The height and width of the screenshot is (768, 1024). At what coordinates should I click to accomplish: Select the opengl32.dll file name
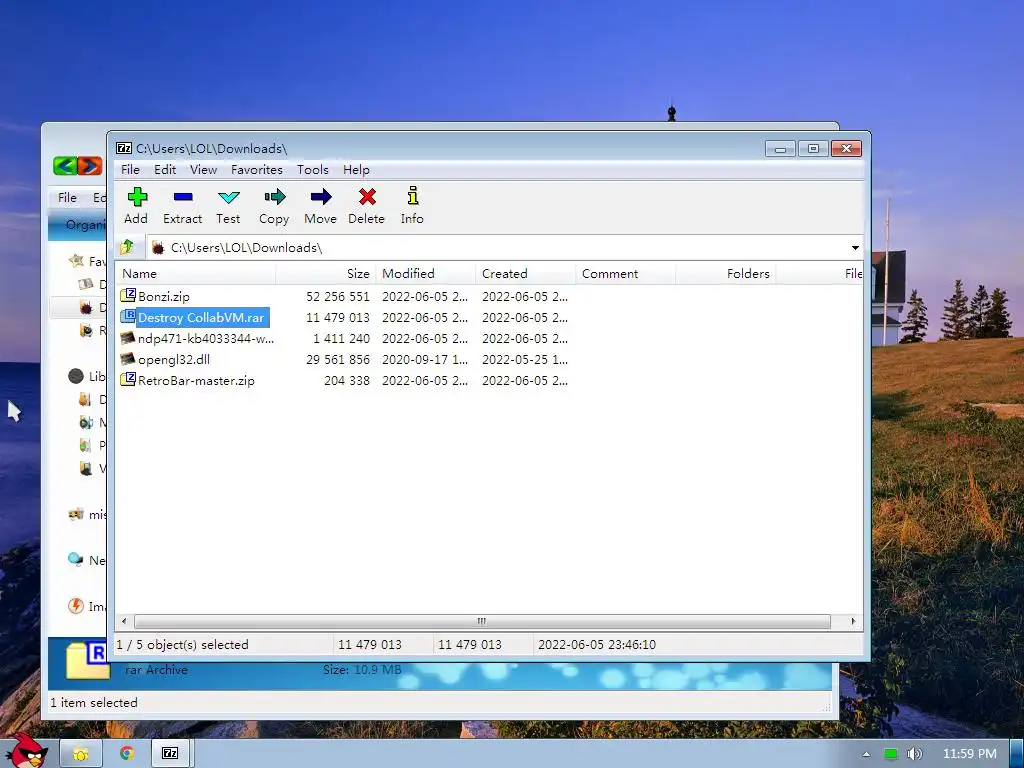[x=174, y=359]
